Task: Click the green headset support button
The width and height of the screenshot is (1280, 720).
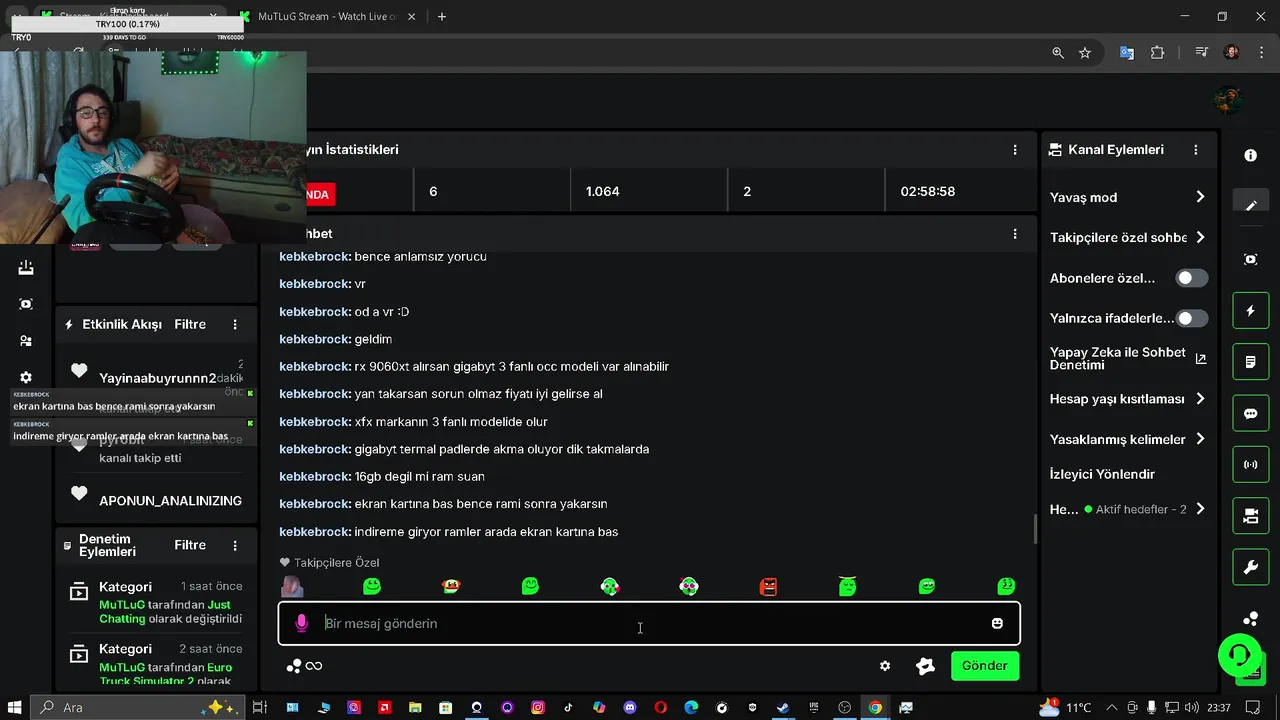Action: 1240,656
